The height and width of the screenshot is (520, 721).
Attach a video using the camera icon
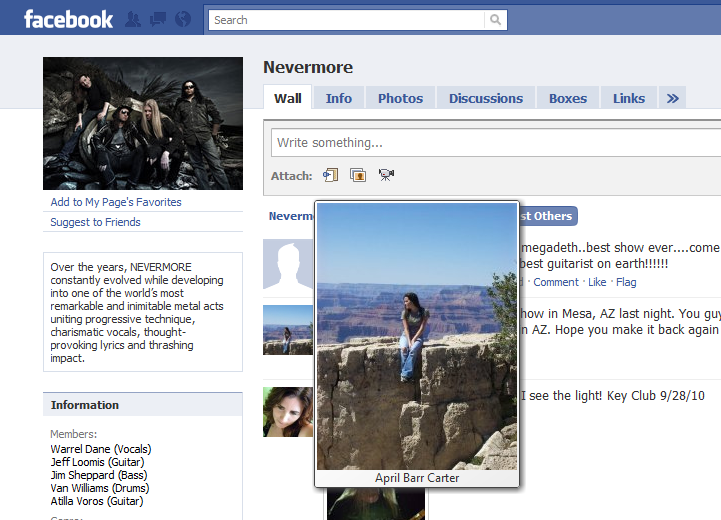point(386,176)
